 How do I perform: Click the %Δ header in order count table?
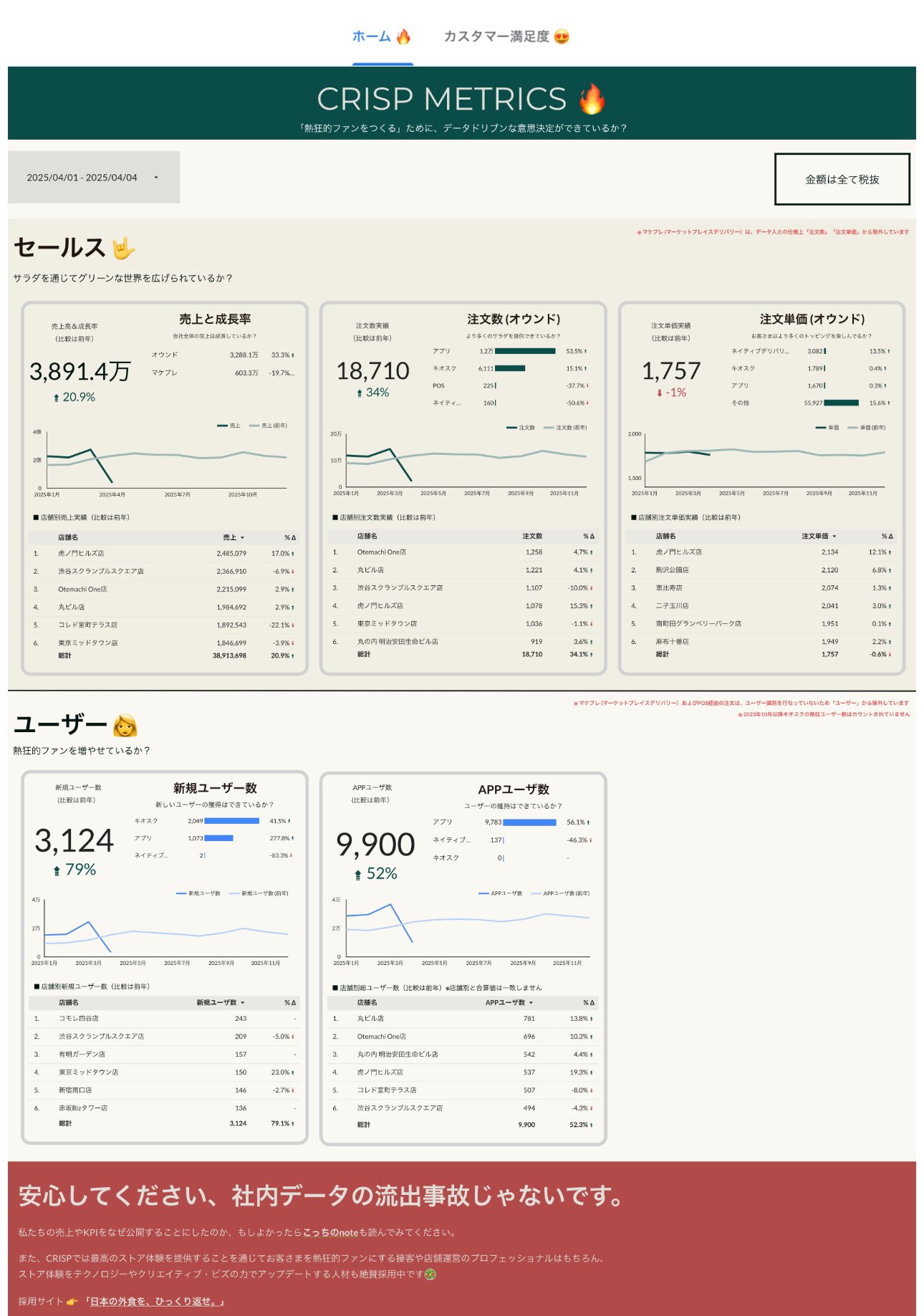(x=589, y=537)
